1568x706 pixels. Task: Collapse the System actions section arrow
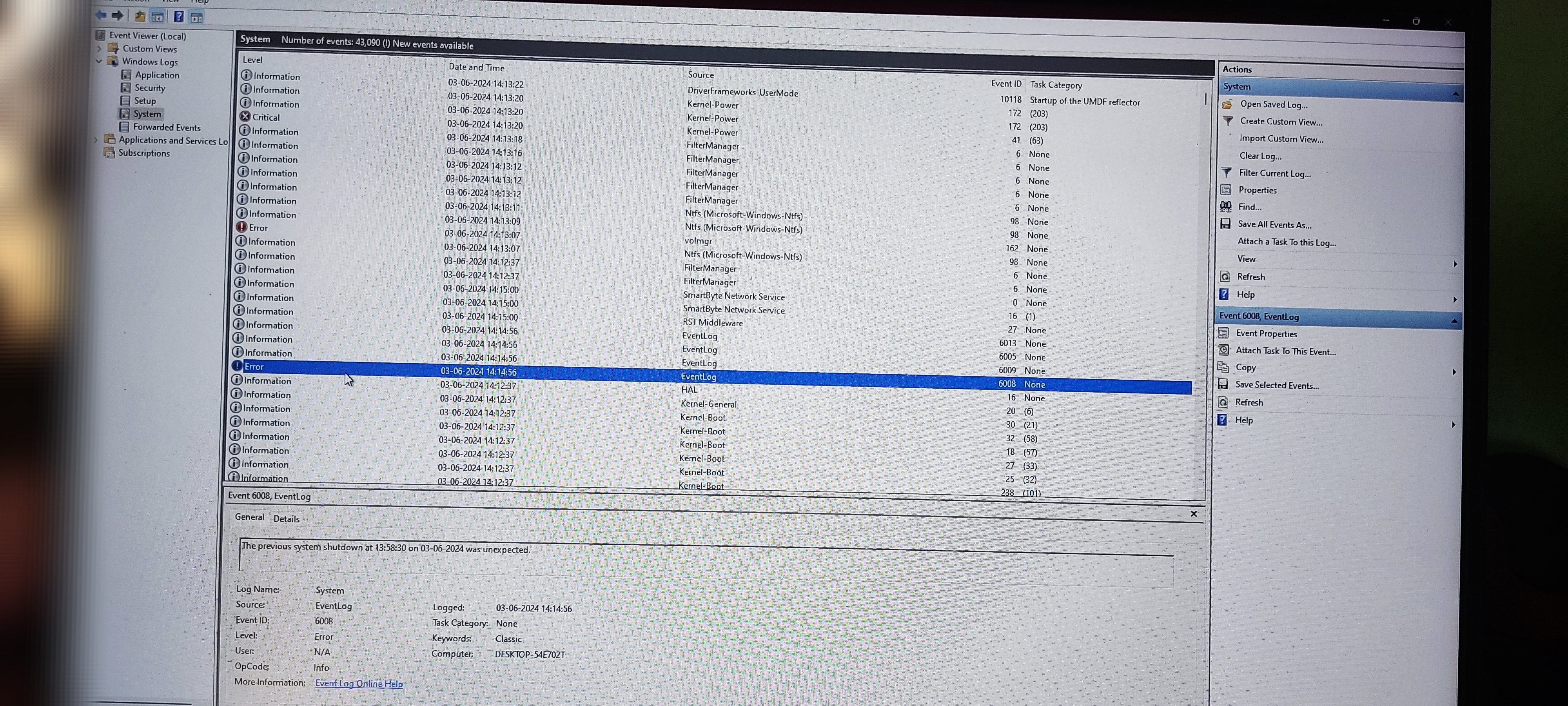click(x=1455, y=93)
